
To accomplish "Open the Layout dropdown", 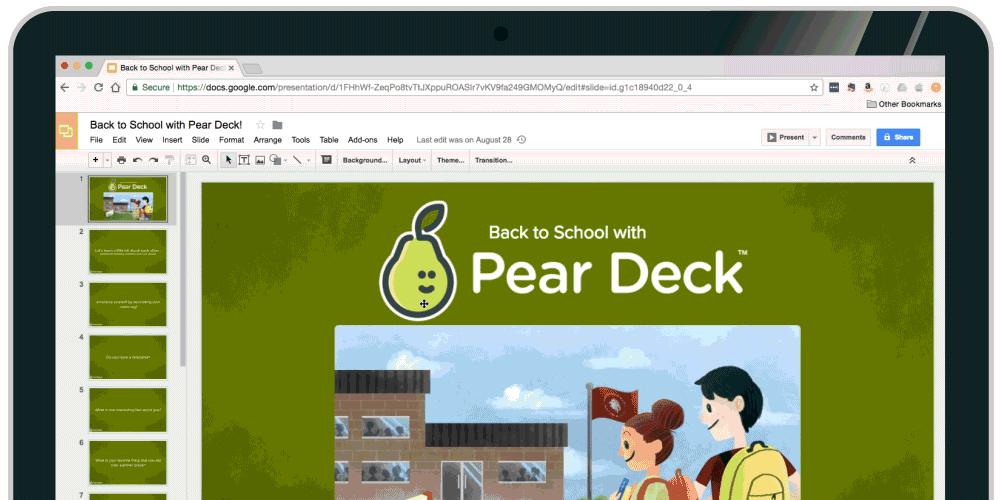I will click(412, 160).
